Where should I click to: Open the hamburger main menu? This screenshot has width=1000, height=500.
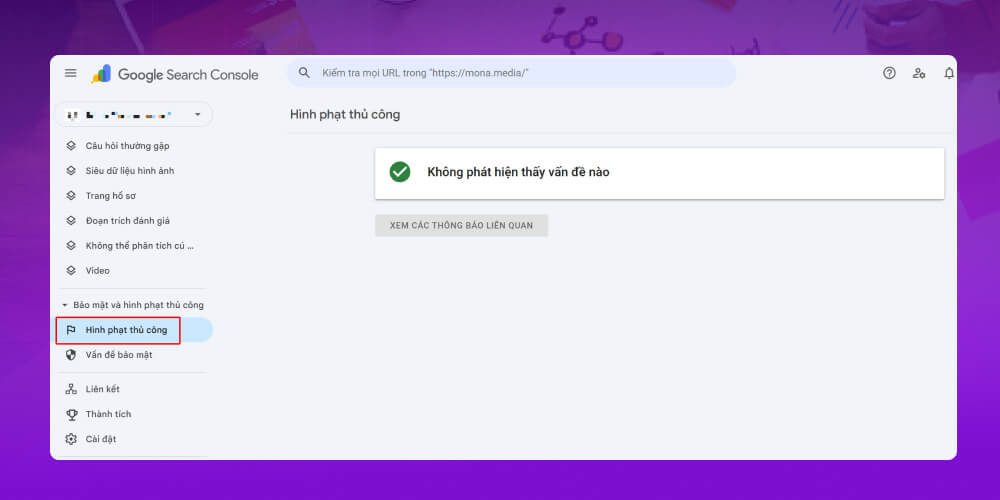click(70, 73)
